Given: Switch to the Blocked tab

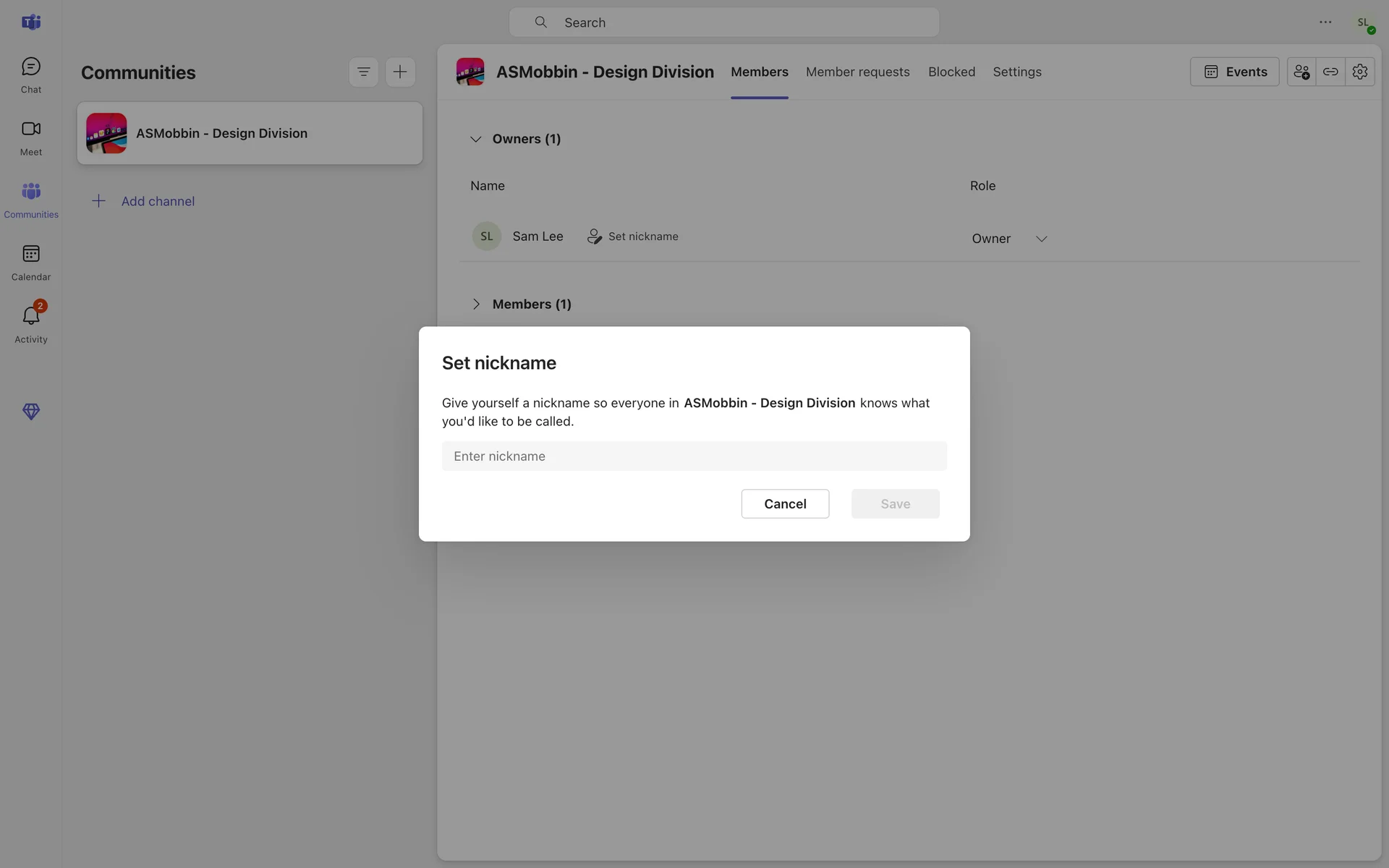Looking at the screenshot, I should click(x=951, y=72).
